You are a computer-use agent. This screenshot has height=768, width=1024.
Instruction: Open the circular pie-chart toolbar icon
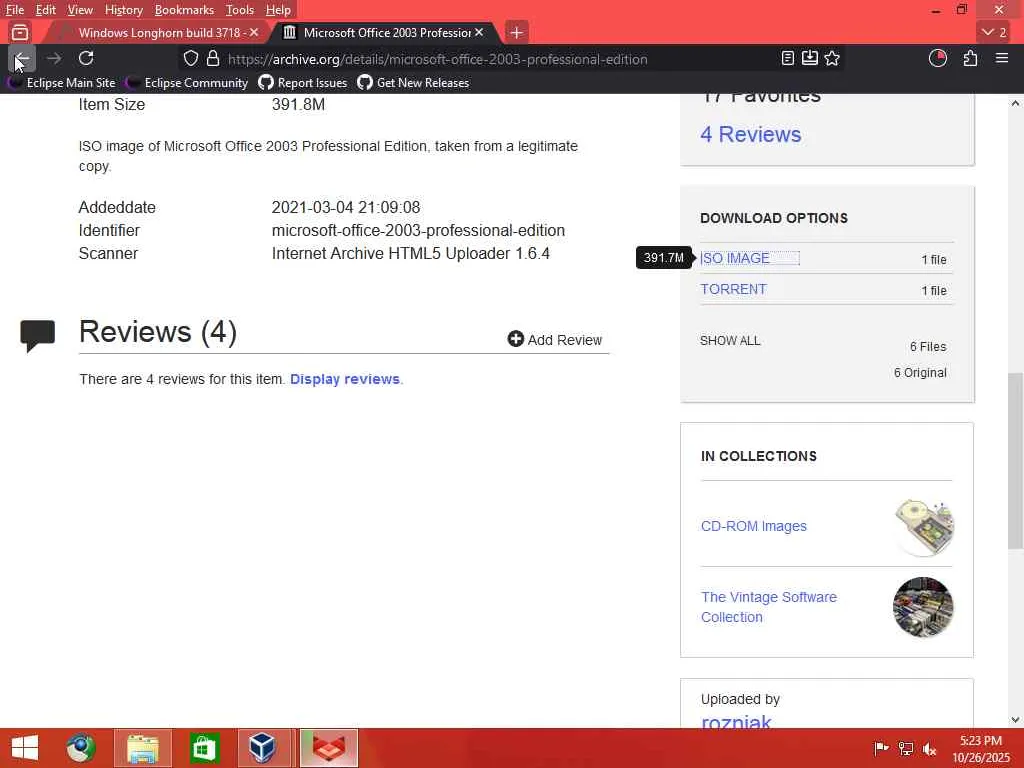pyautogui.click(x=938, y=59)
